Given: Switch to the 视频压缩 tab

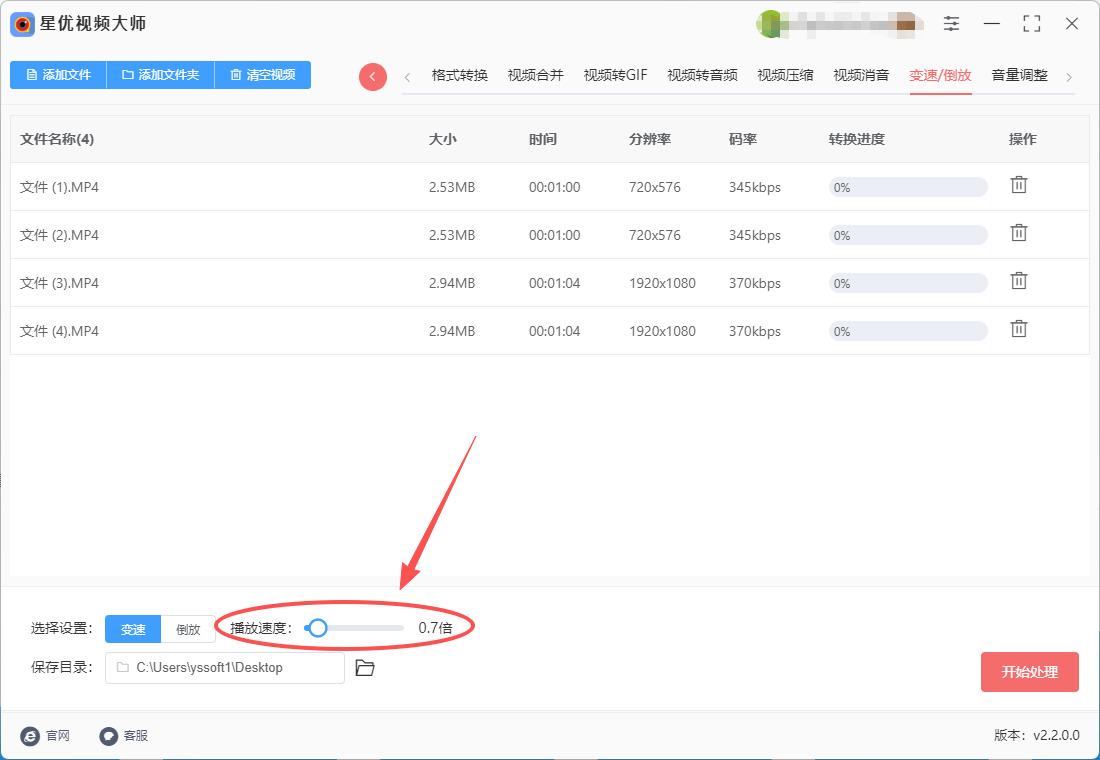Looking at the screenshot, I should click(x=785, y=75).
